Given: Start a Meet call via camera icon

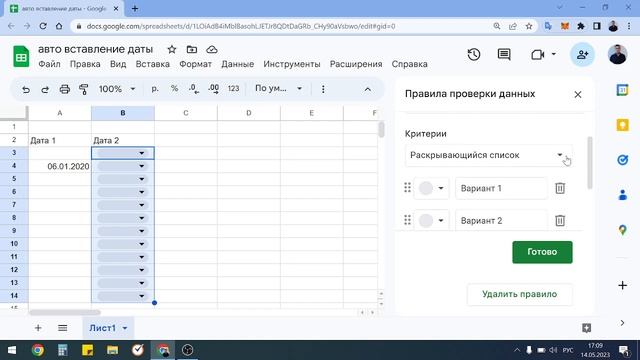Looking at the screenshot, I should [x=538, y=54].
